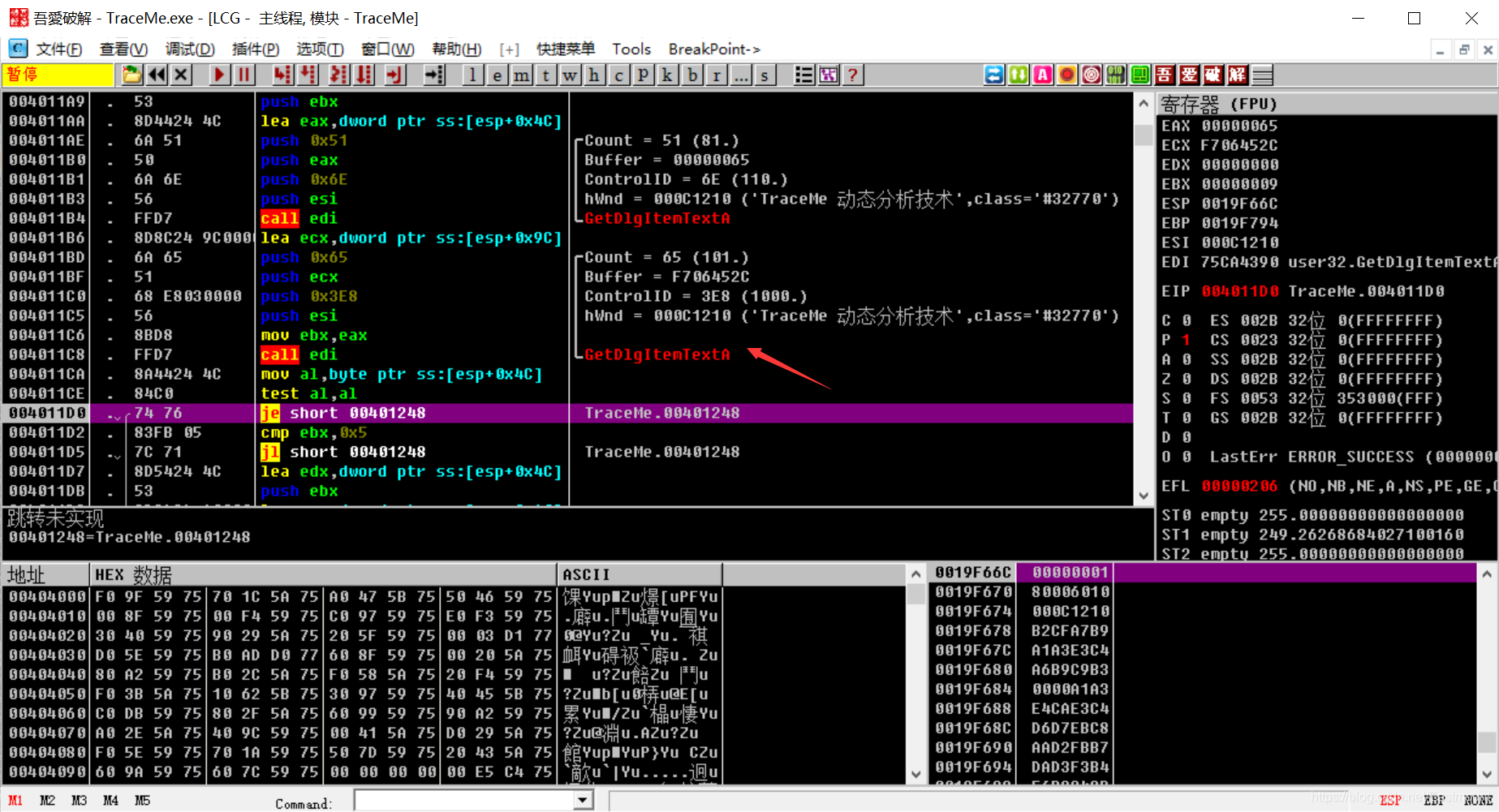Click the gray horizontal-lines toolbar icon
Viewport: 1499px width, 812px height.
[x=1262, y=75]
